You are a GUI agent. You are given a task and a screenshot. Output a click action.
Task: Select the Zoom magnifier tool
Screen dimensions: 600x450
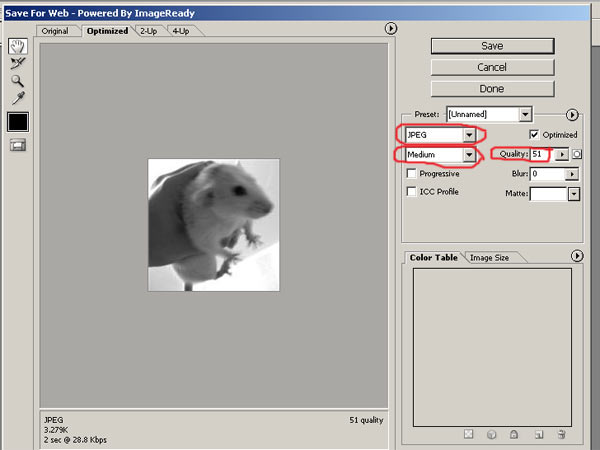point(17,81)
